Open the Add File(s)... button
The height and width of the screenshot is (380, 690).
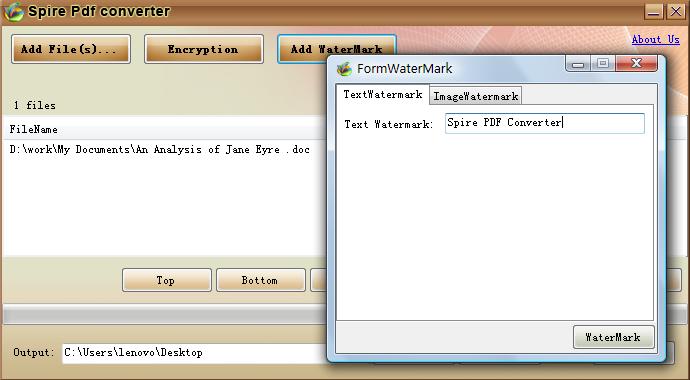point(71,49)
